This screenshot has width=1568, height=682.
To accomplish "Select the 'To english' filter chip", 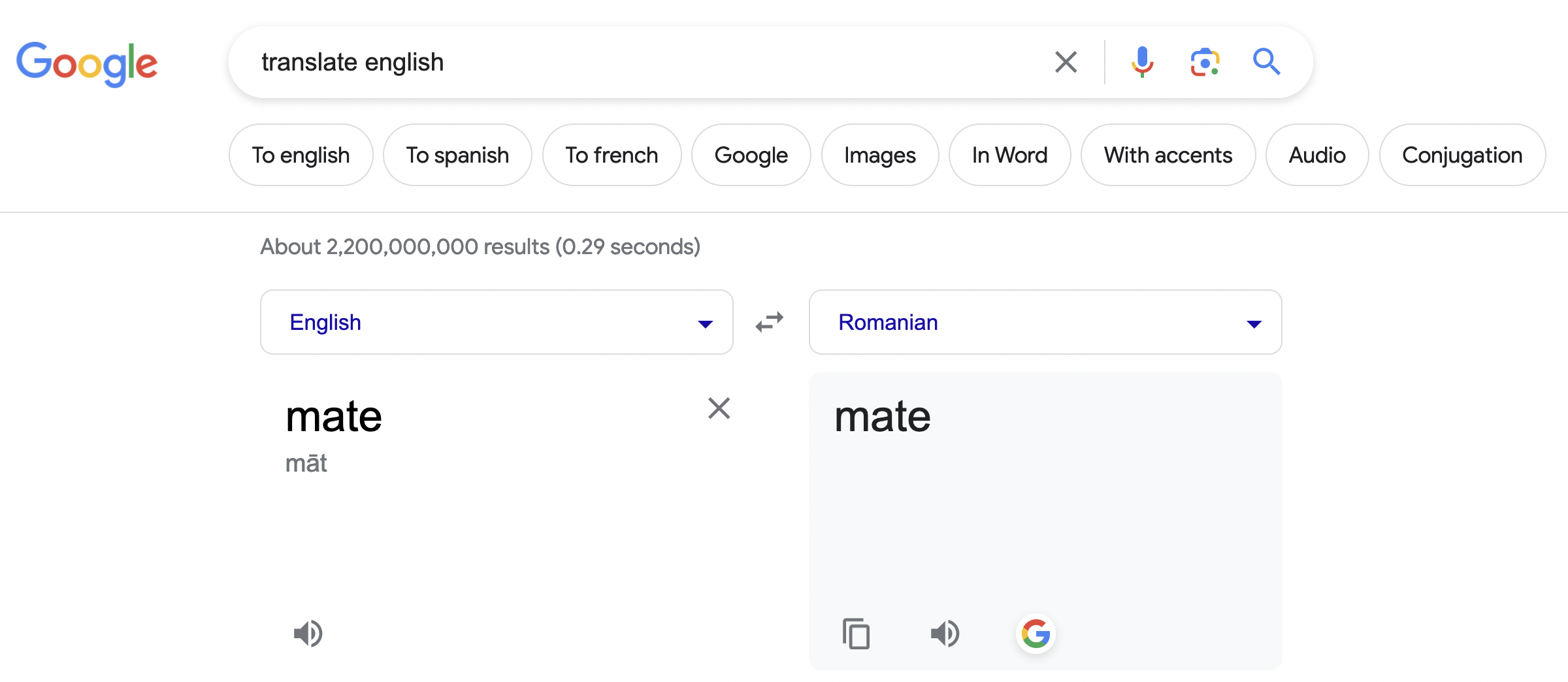I will 301,155.
